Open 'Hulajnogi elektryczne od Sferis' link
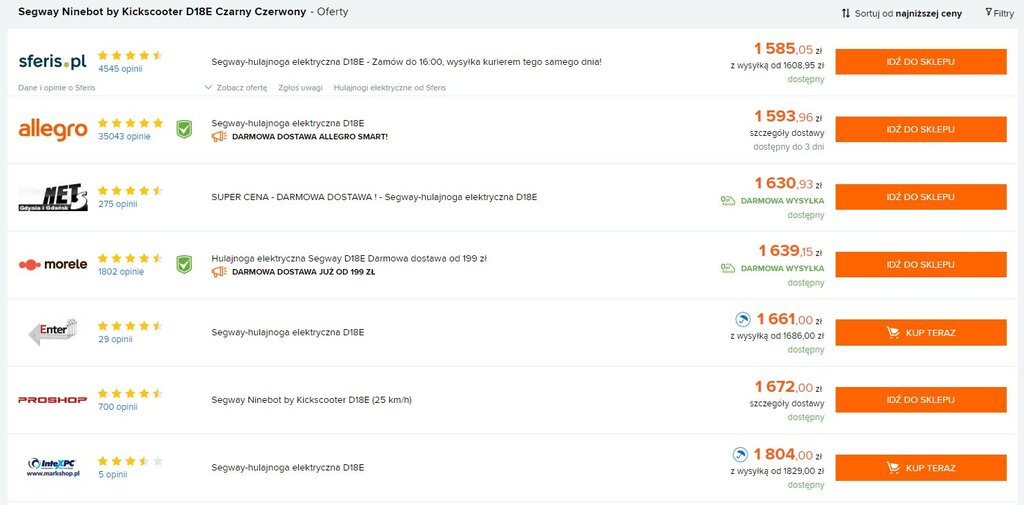This screenshot has width=1024, height=505. click(x=390, y=88)
